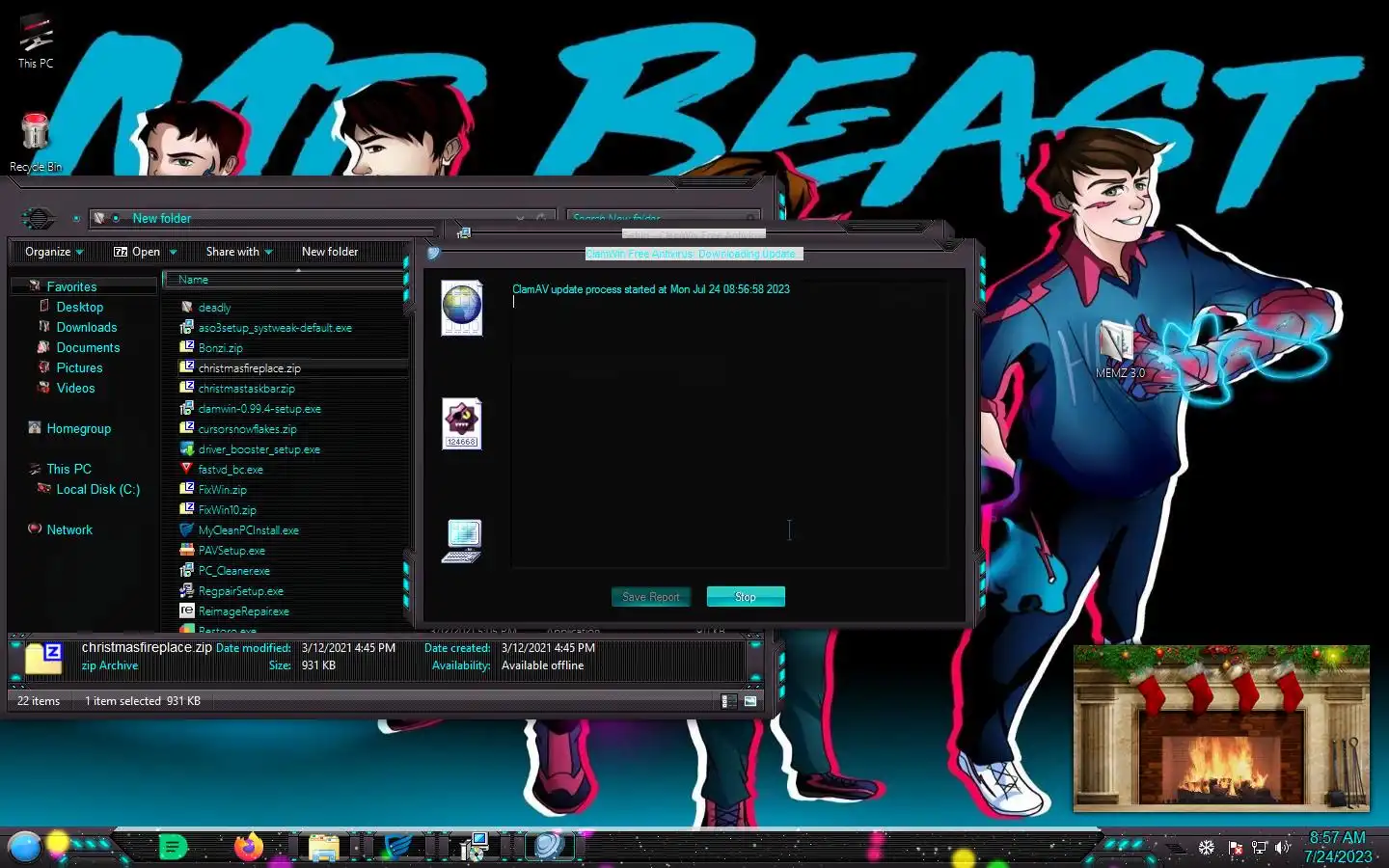Viewport: 1389px width, 868px height.
Task: Select Downloads in the navigation pane
Action: click(87, 327)
